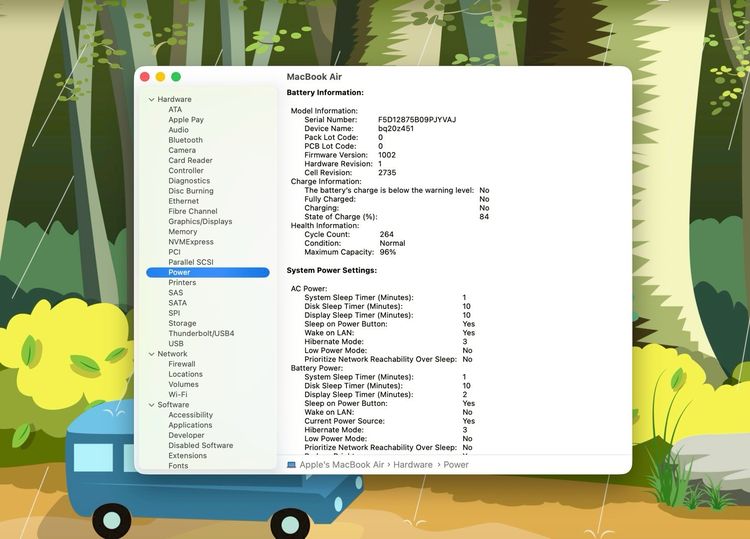Image resolution: width=750 pixels, height=539 pixels.
Task: Open Parallel SCSI in the sidebar
Action: pyautogui.click(x=191, y=262)
